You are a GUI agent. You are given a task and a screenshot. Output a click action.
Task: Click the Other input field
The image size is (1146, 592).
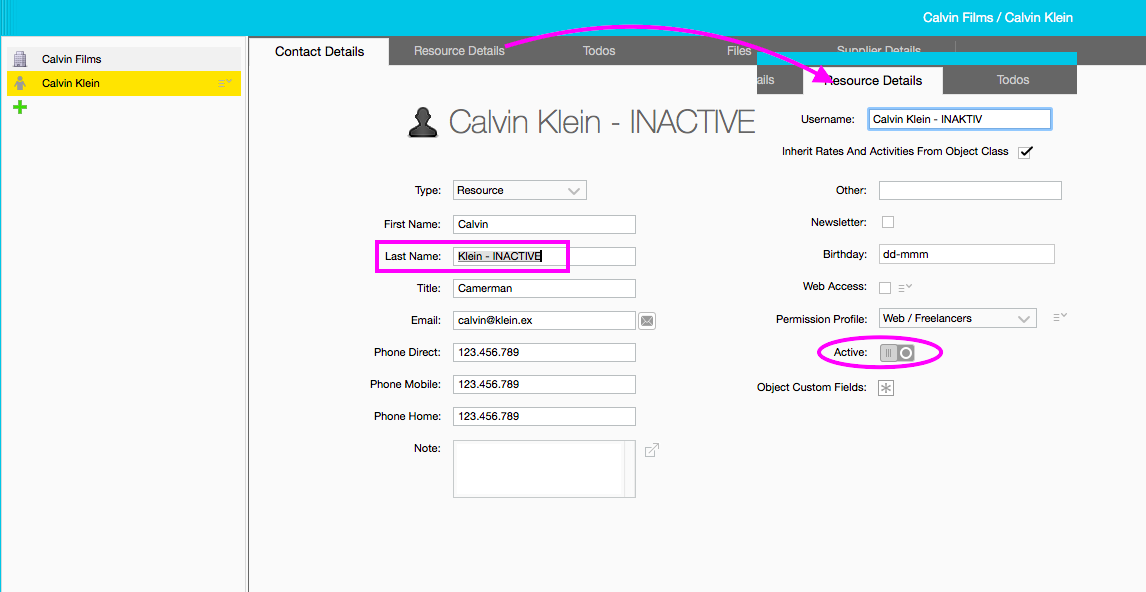970,191
